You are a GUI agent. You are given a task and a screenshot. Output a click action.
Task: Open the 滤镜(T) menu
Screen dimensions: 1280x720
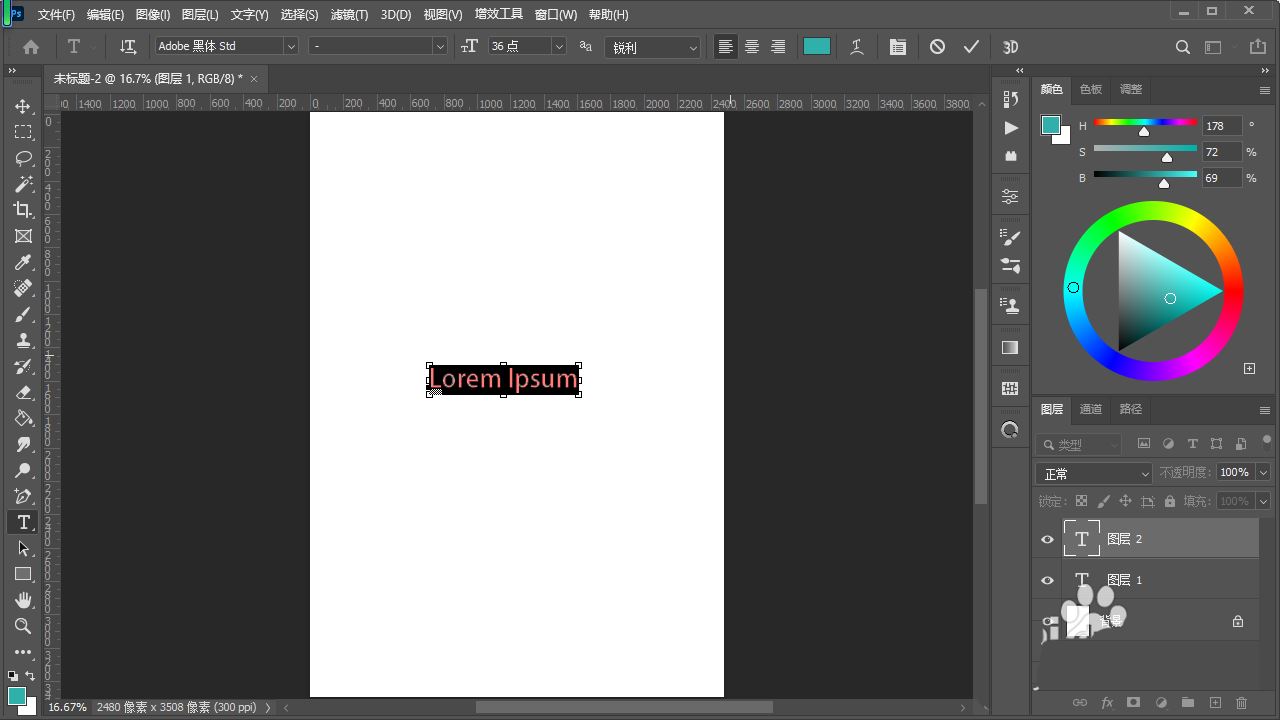coord(349,15)
